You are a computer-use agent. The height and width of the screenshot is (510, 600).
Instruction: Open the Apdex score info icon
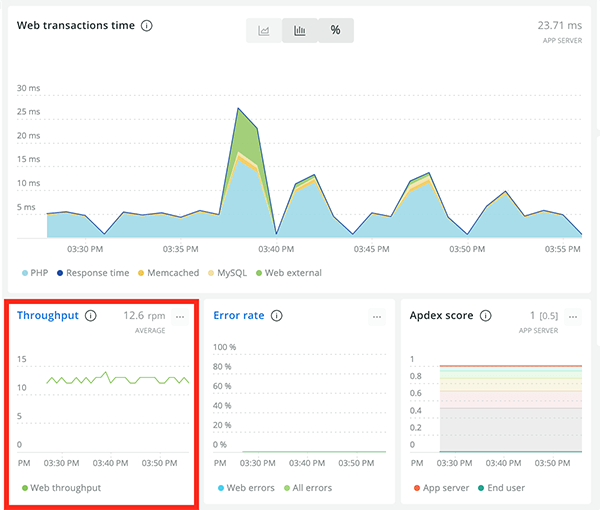coord(484,316)
